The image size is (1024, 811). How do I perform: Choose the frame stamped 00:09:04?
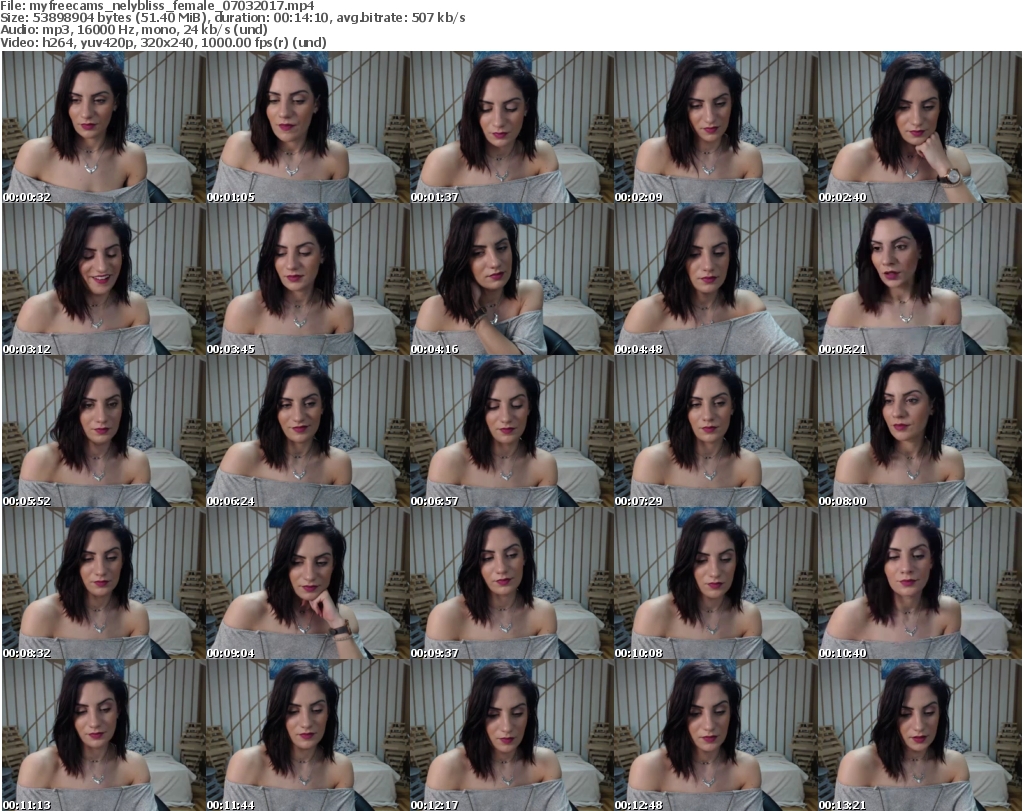(x=308, y=584)
